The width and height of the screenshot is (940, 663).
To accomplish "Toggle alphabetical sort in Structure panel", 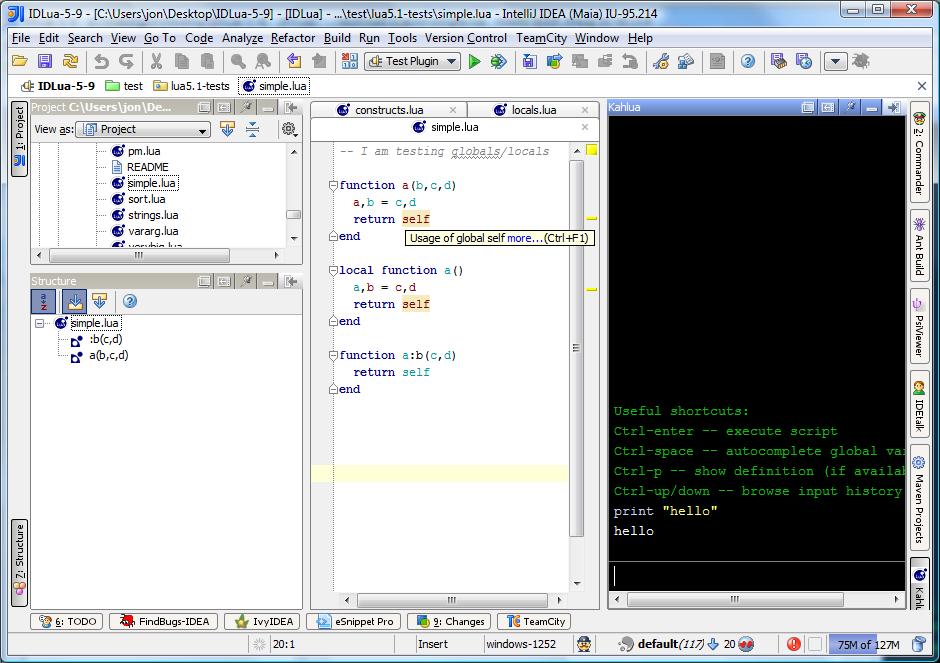I will (x=44, y=301).
